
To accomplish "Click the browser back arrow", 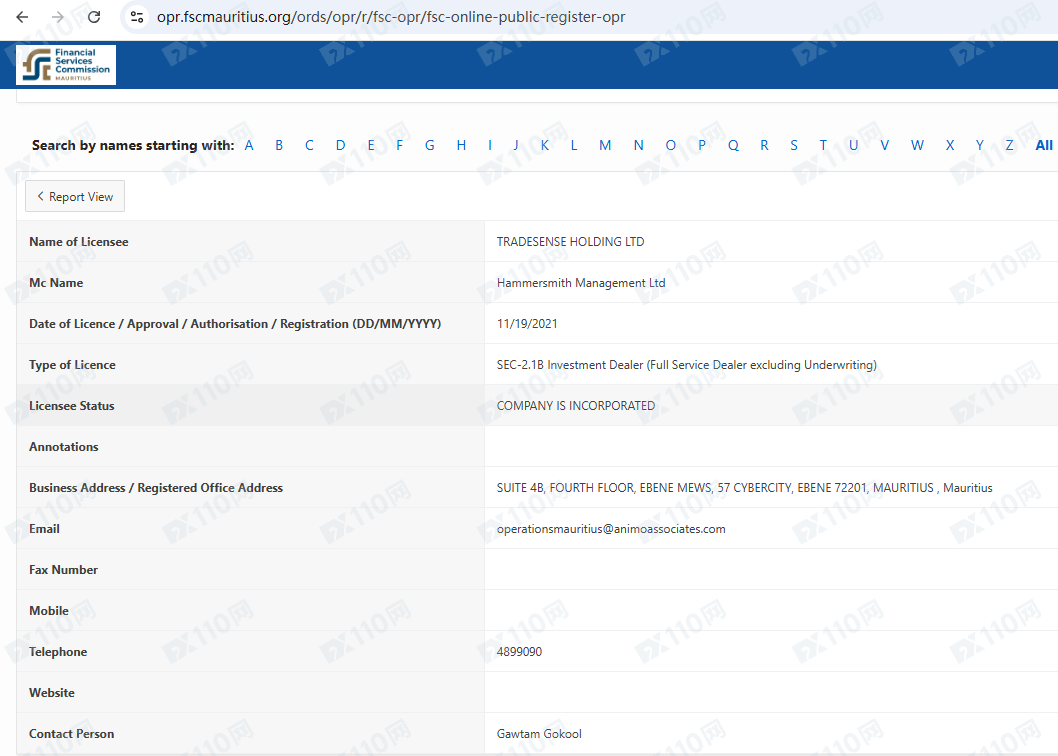I will (22, 17).
